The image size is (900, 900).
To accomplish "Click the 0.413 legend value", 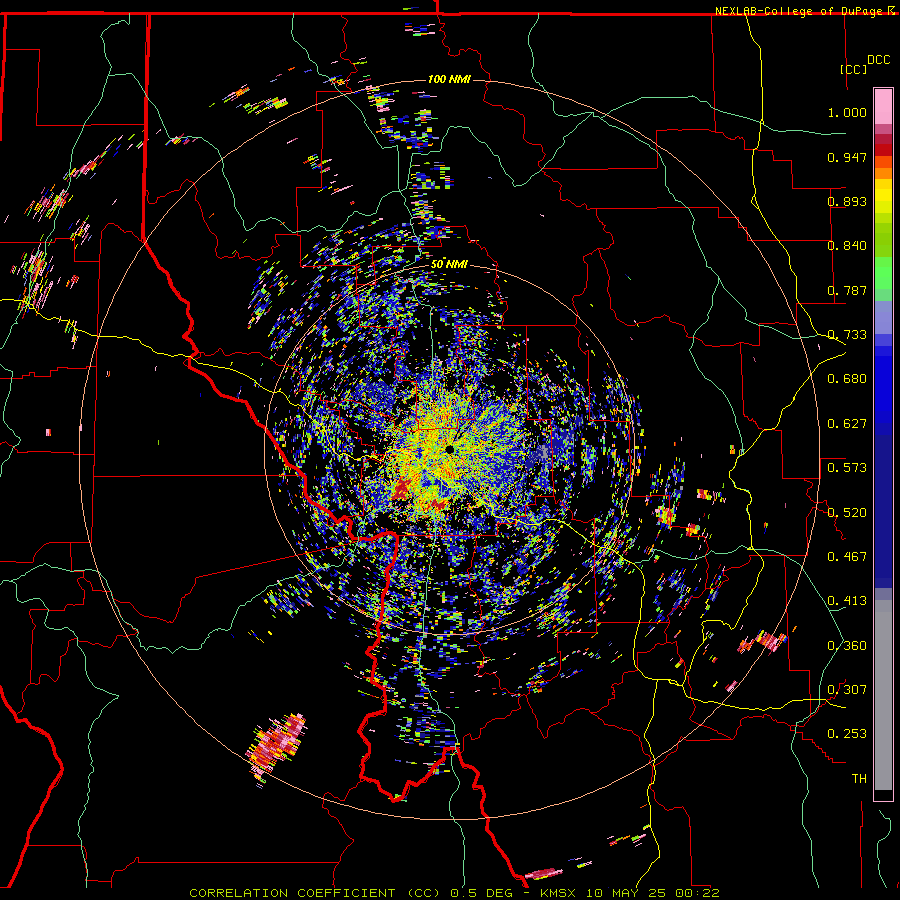I will (847, 601).
